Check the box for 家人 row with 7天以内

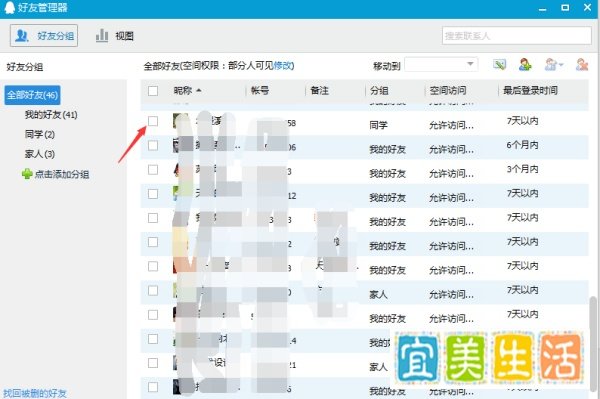153,291
